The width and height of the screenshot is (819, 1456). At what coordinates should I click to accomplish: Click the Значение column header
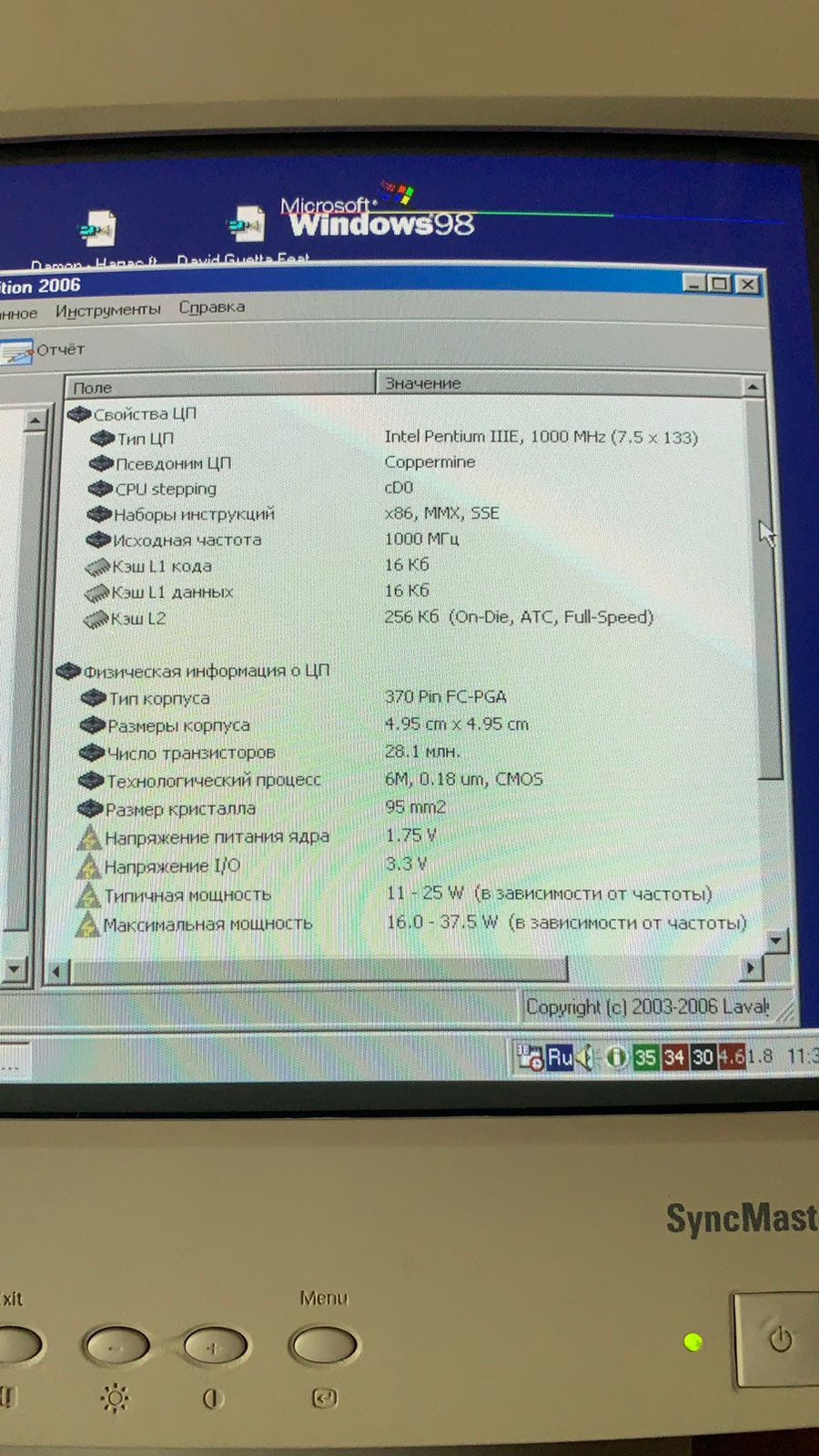[x=560, y=383]
